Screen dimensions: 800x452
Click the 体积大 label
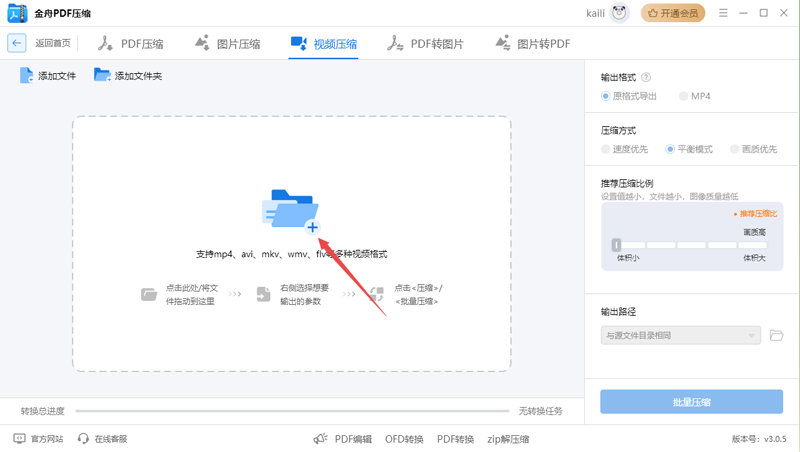point(754,258)
